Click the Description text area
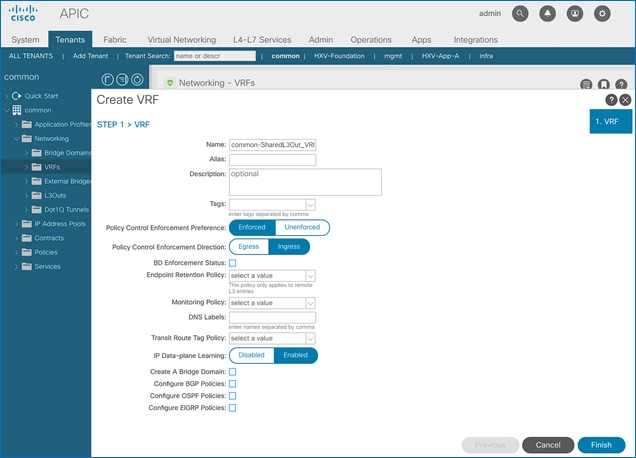Screen dimensions: 636x458 (305, 182)
